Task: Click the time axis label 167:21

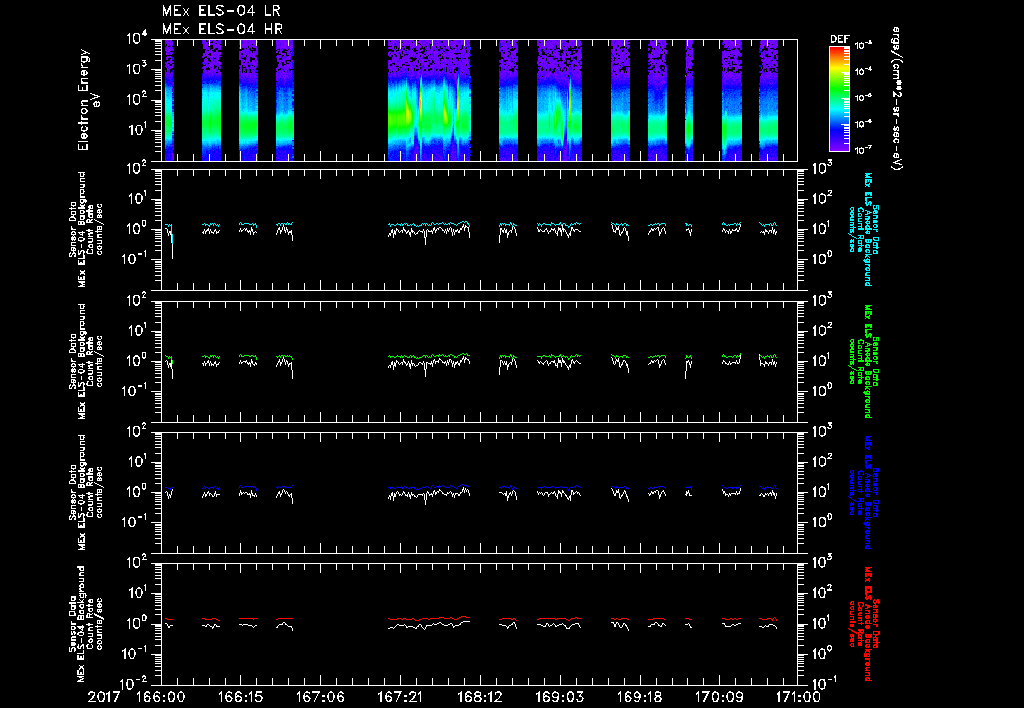Action: pyautogui.click(x=400, y=697)
